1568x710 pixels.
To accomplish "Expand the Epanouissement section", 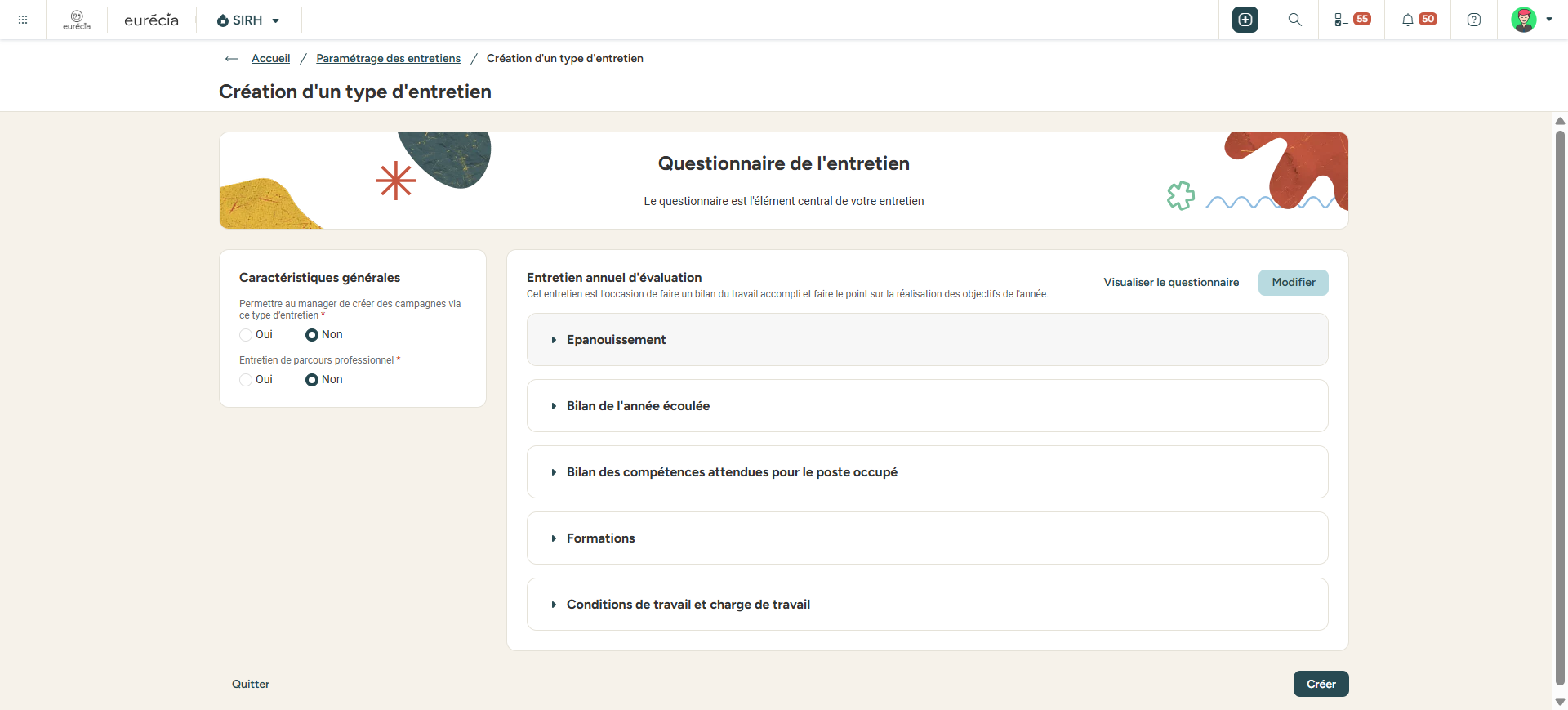I will (928, 340).
